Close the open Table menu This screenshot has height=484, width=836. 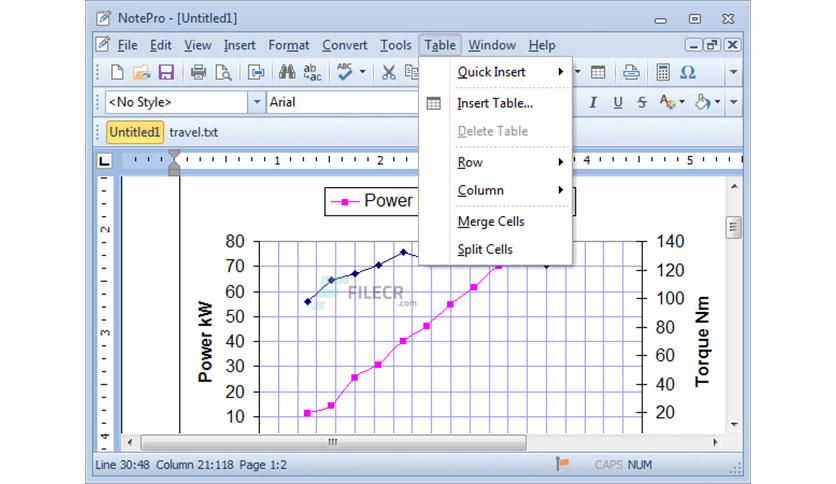(x=440, y=45)
